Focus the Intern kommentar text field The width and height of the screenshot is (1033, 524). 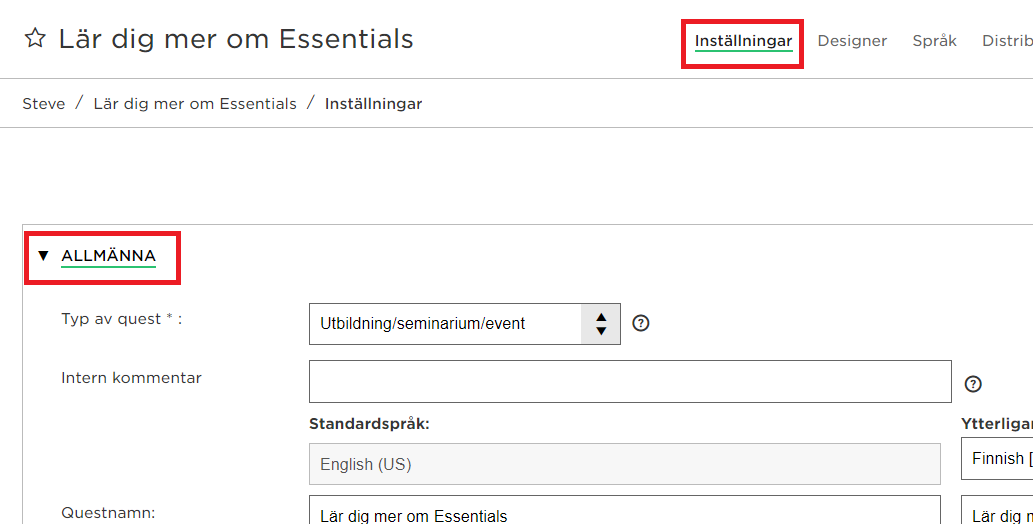[630, 382]
